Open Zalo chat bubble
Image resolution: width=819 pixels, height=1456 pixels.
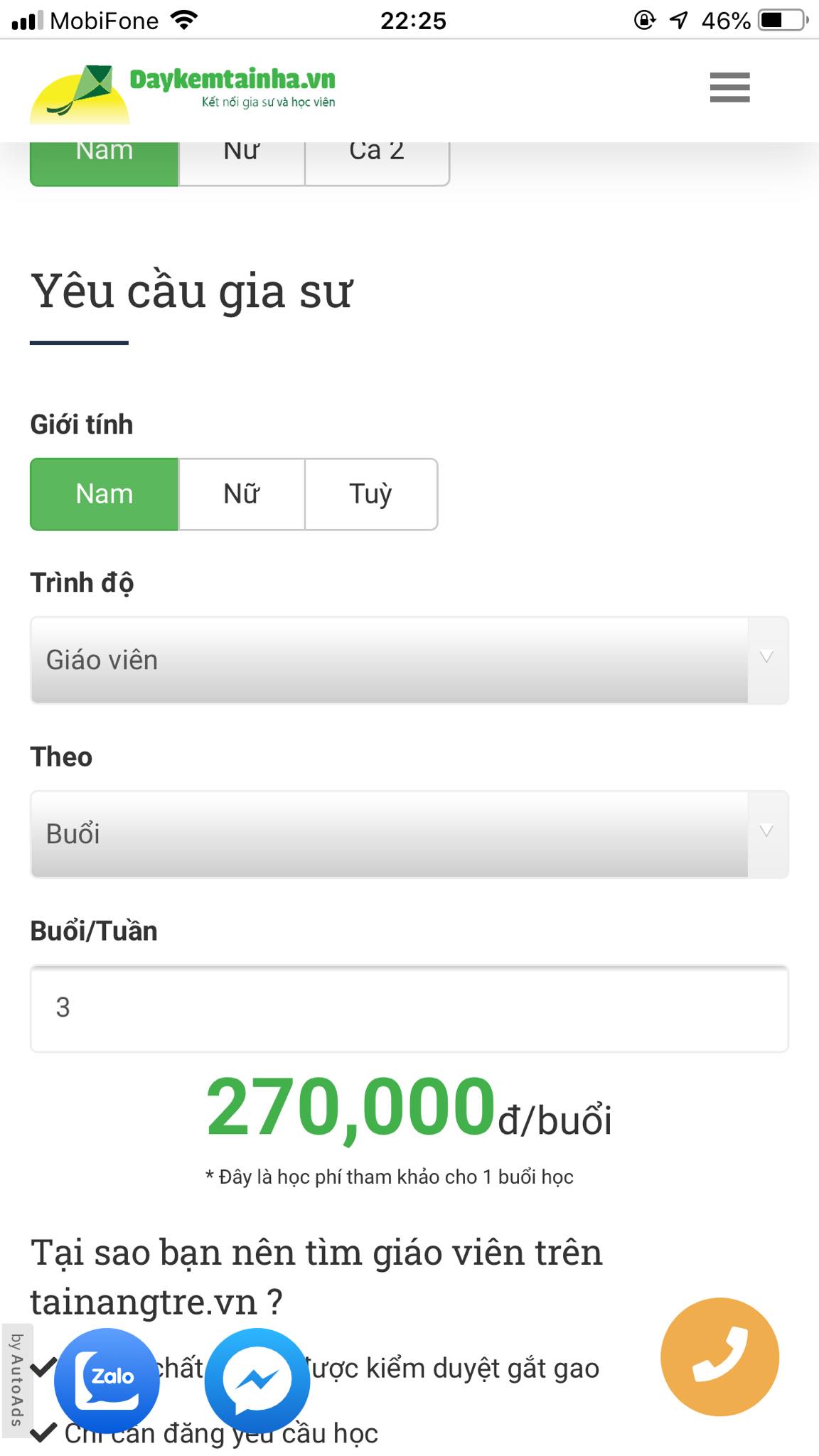pos(107,1380)
